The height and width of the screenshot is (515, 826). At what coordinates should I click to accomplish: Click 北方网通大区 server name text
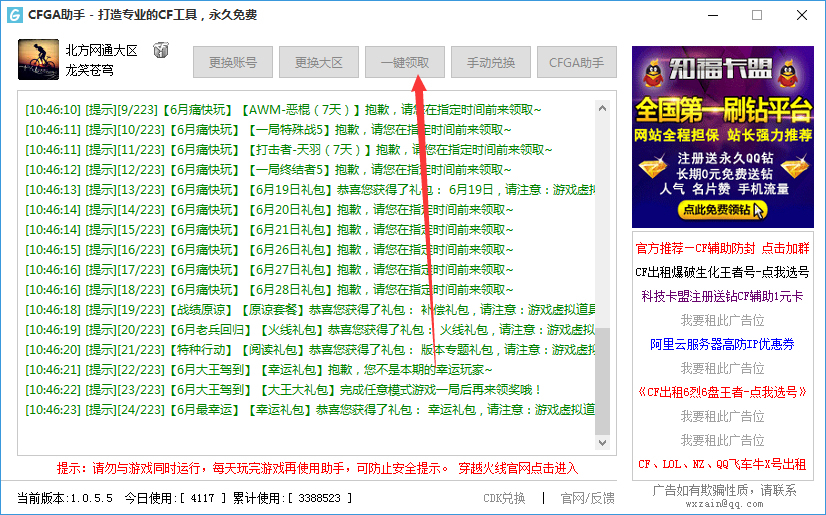[x=101, y=51]
